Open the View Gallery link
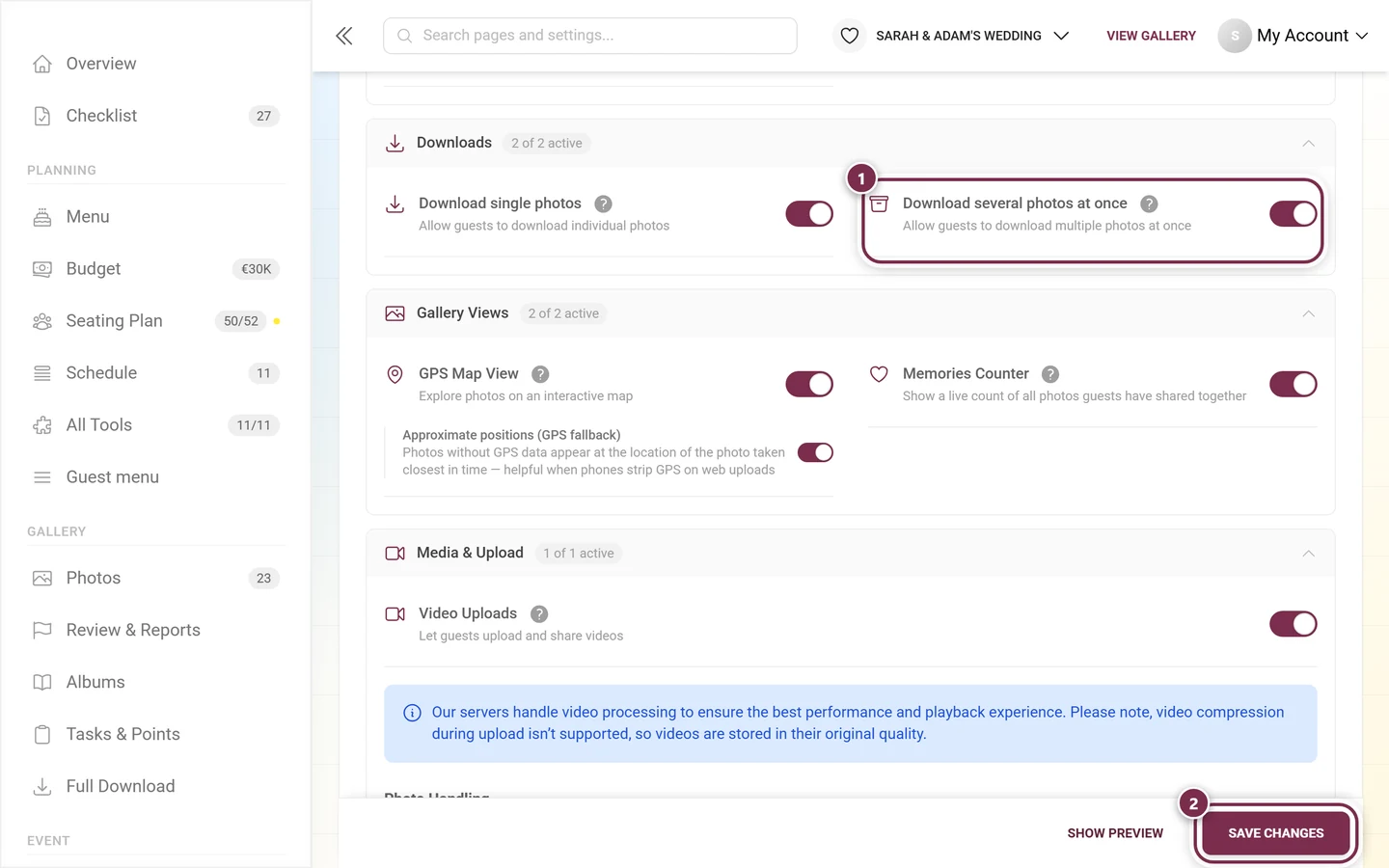The width and height of the screenshot is (1389, 868). [x=1151, y=36]
